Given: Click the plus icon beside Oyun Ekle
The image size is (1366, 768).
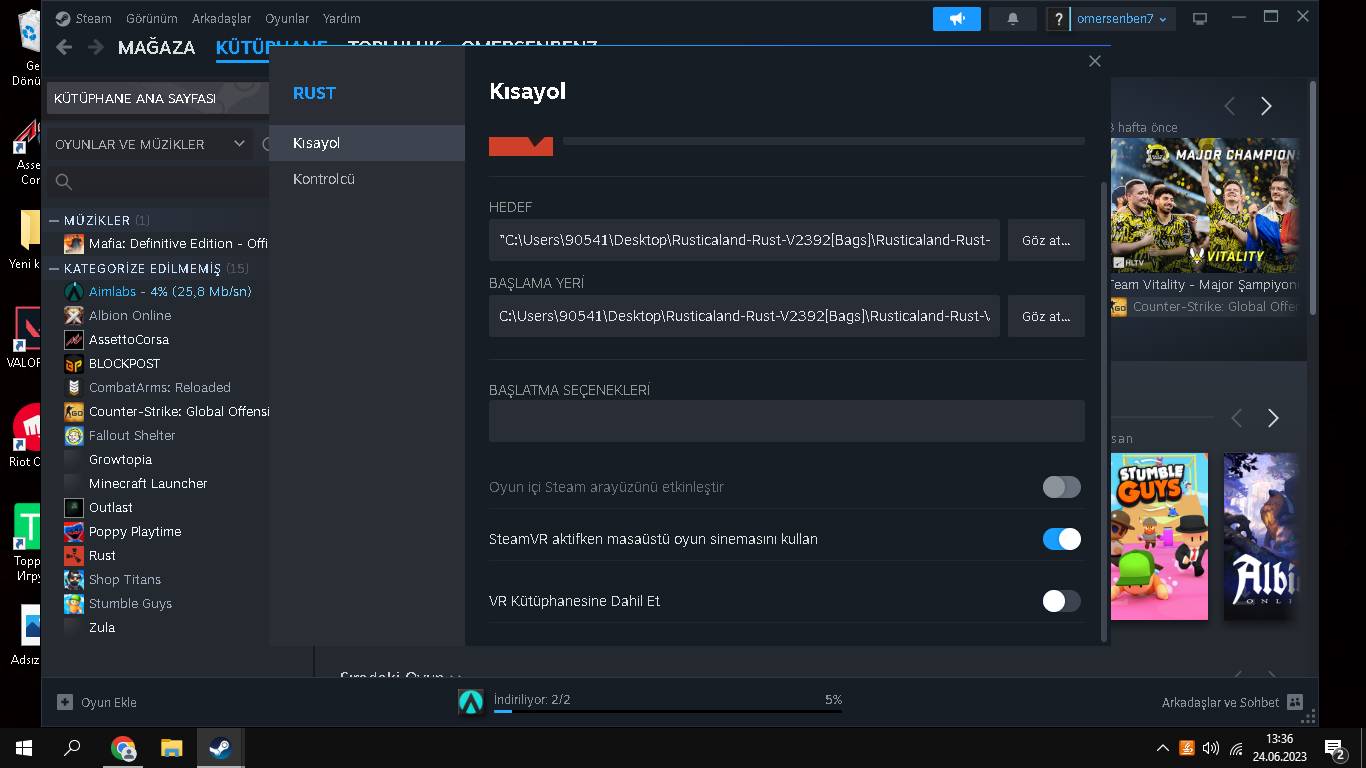Looking at the screenshot, I should 65,702.
